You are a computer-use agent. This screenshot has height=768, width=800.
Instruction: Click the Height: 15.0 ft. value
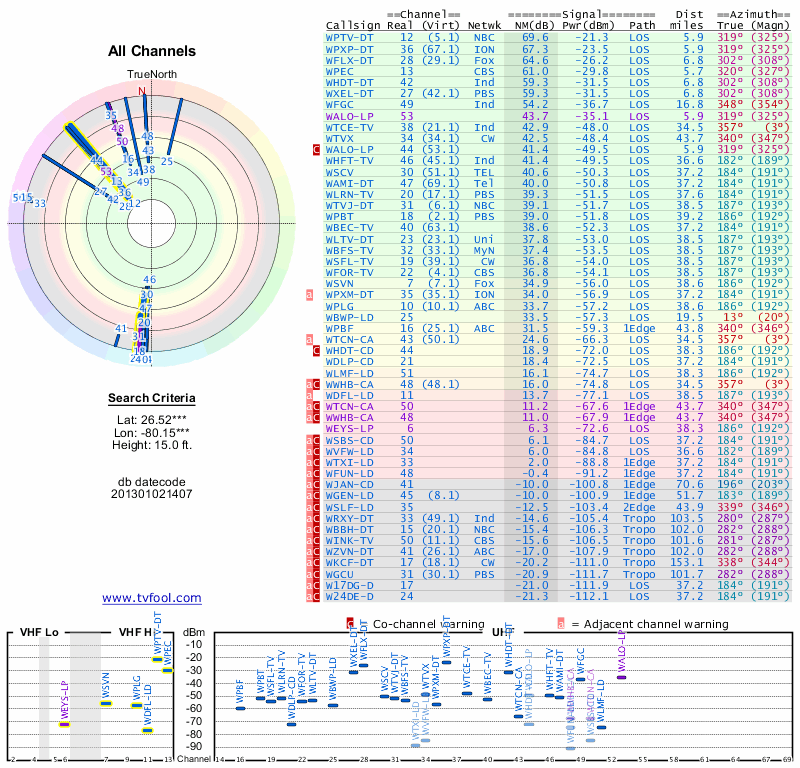click(152, 445)
